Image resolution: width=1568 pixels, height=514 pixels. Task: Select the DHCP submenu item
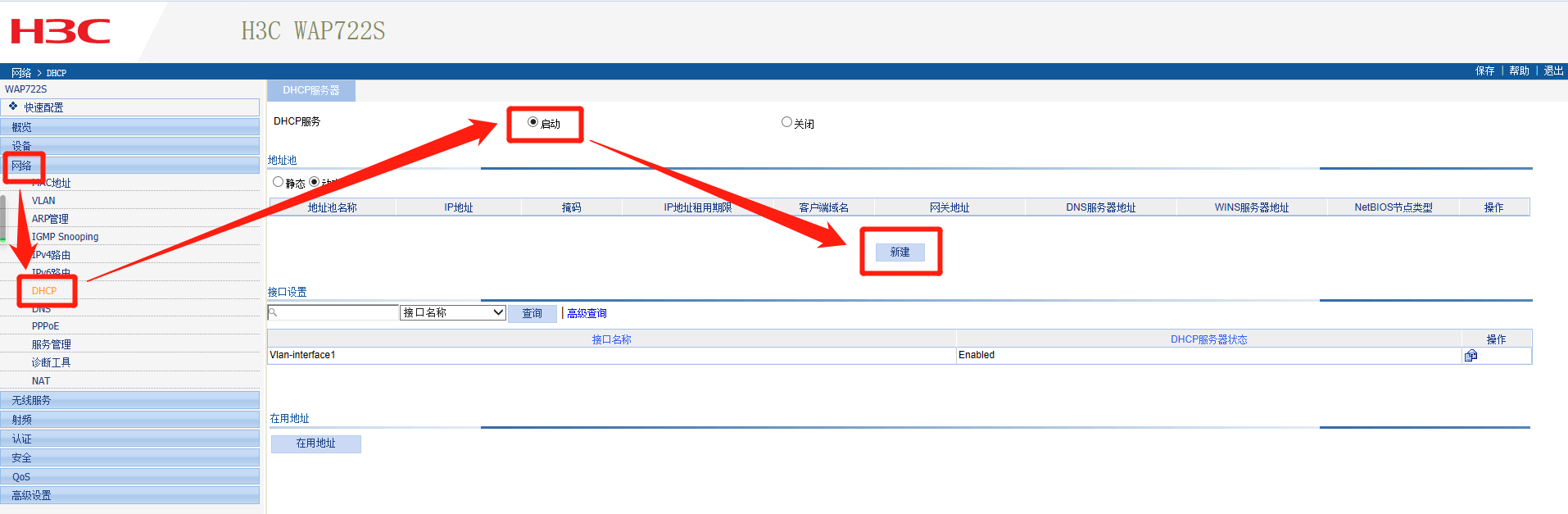pos(44,291)
